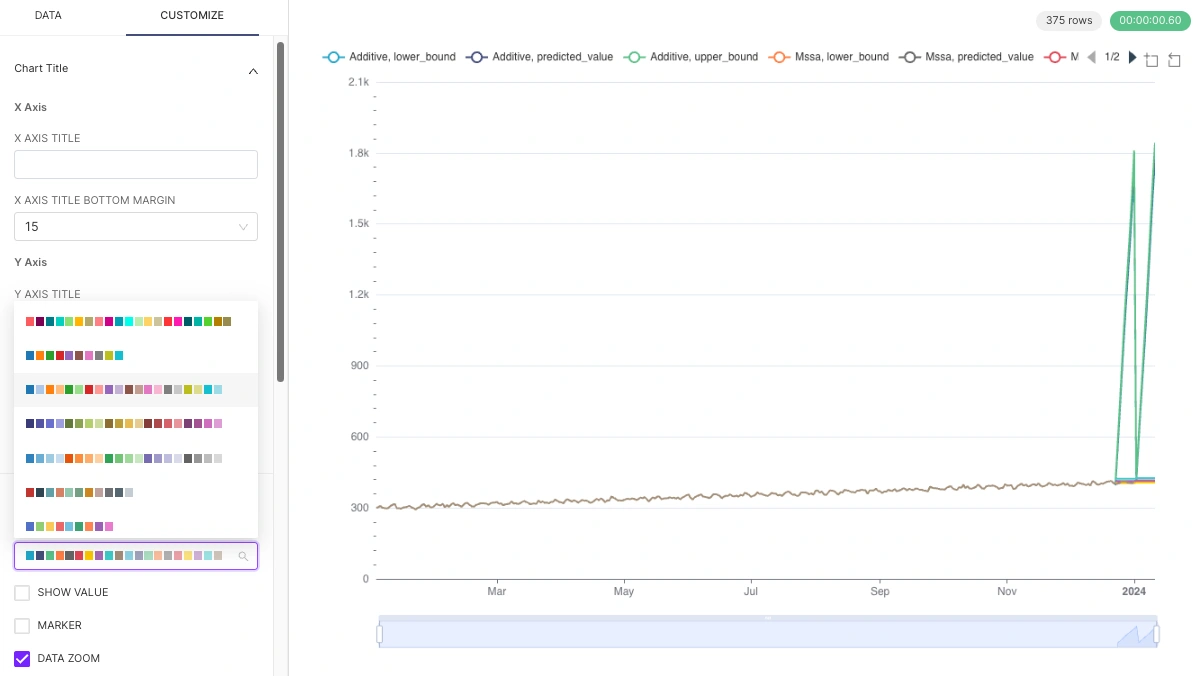Click the data zoom slider left handle

coord(379,634)
